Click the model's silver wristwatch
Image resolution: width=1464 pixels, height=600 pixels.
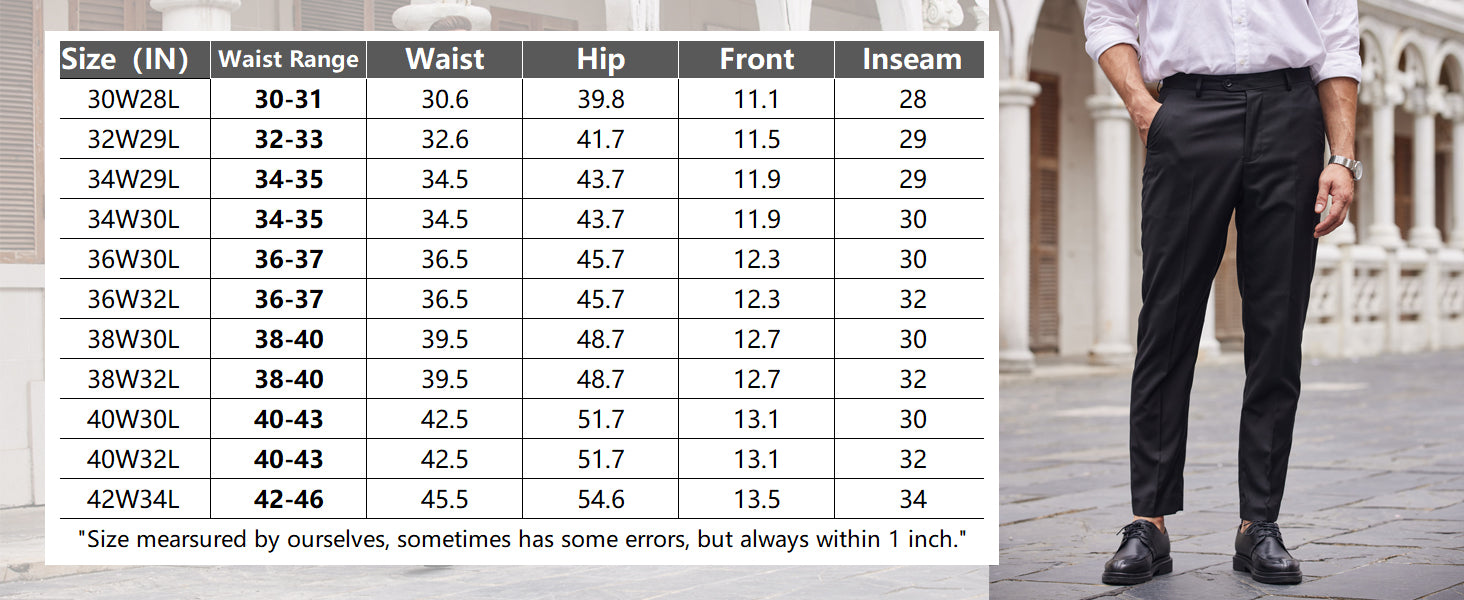coord(1345,165)
